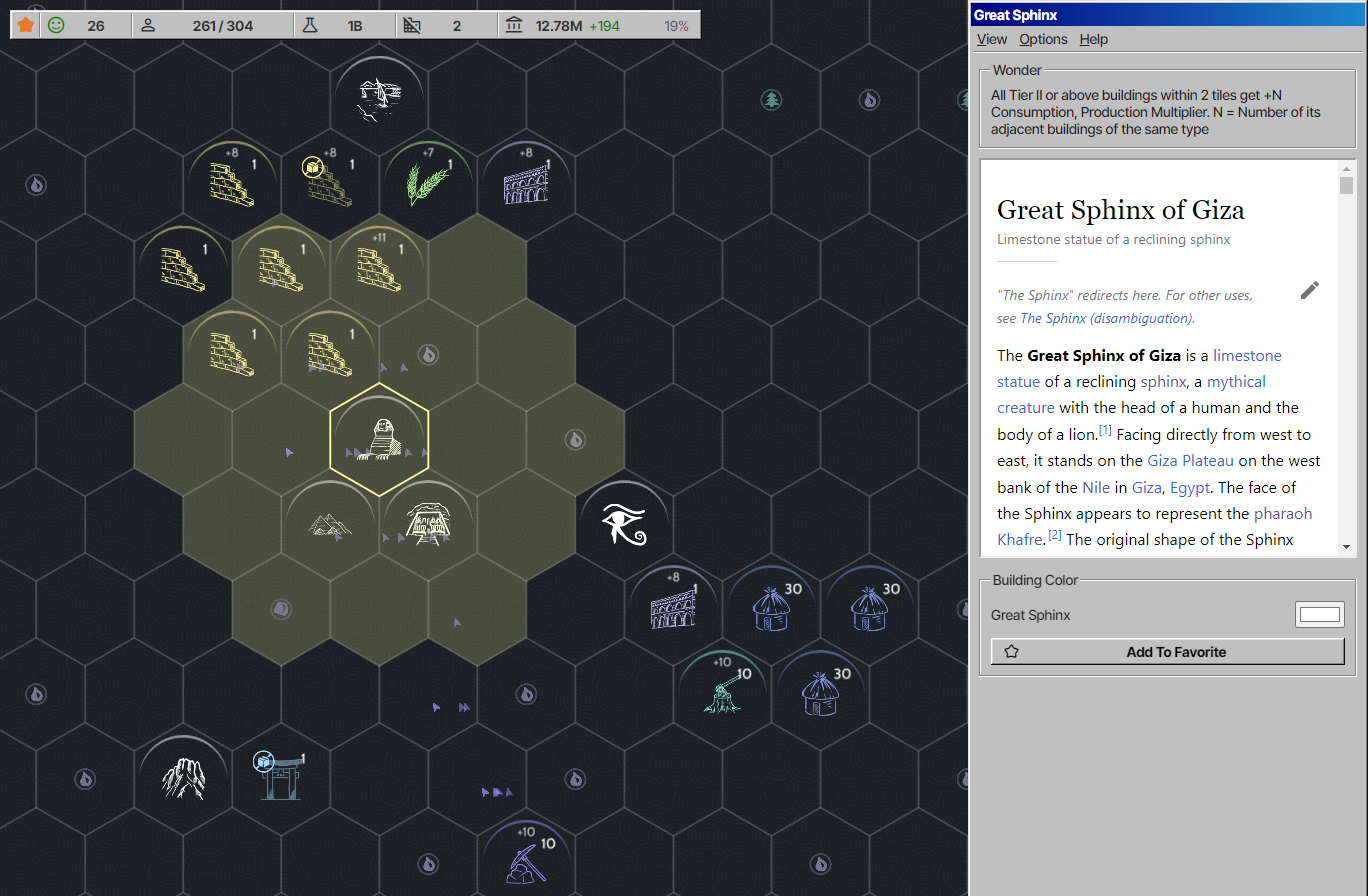Click the science value '1B'
This screenshot has height=896, width=1368.
point(355,25)
